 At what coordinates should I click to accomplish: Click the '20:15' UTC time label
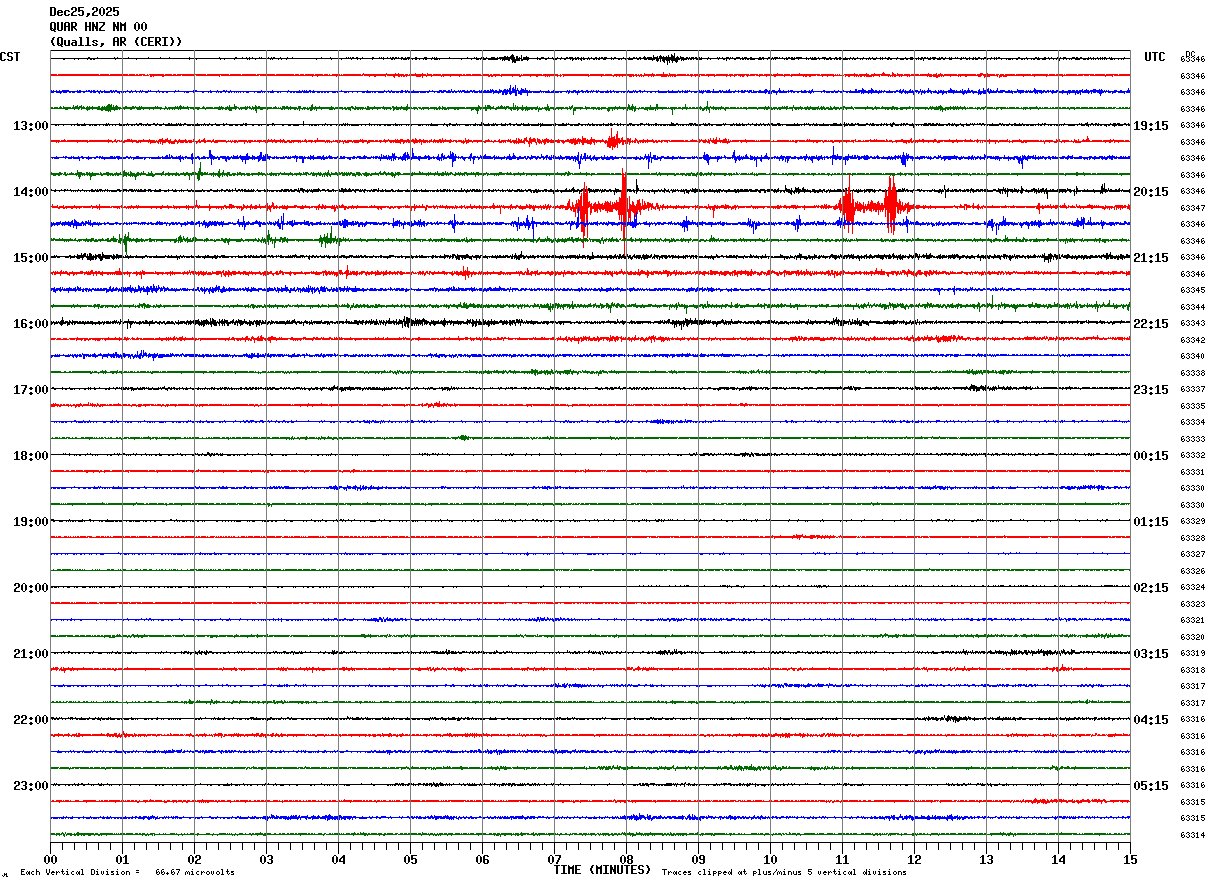pyautogui.click(x=1151, y=192)
